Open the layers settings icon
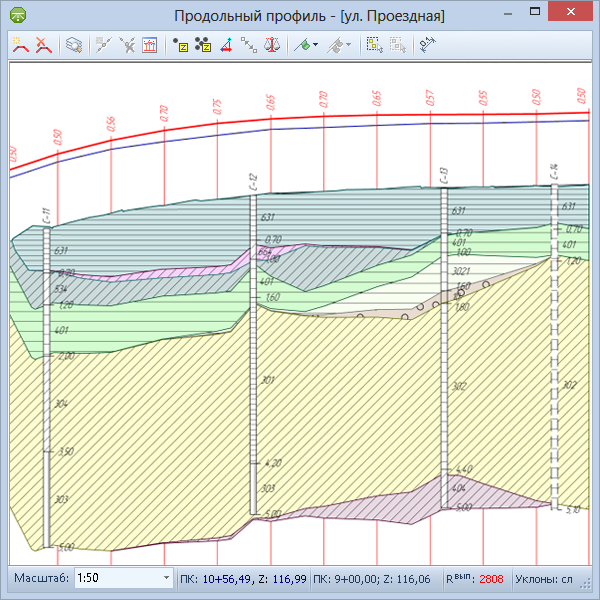 point(74,45)
